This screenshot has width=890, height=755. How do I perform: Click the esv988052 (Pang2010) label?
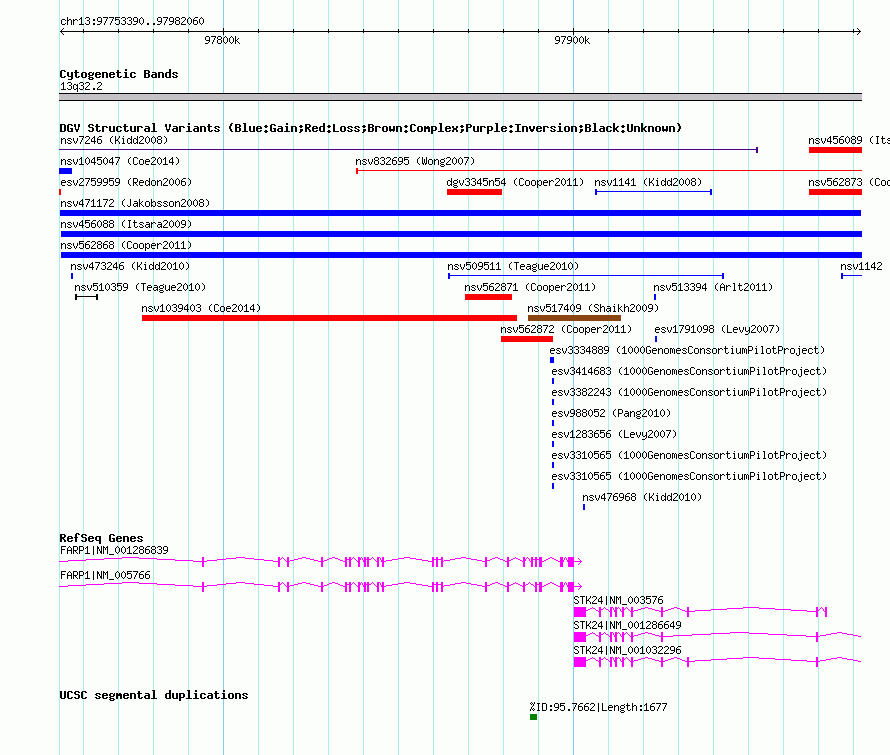[x=611, y=413]
